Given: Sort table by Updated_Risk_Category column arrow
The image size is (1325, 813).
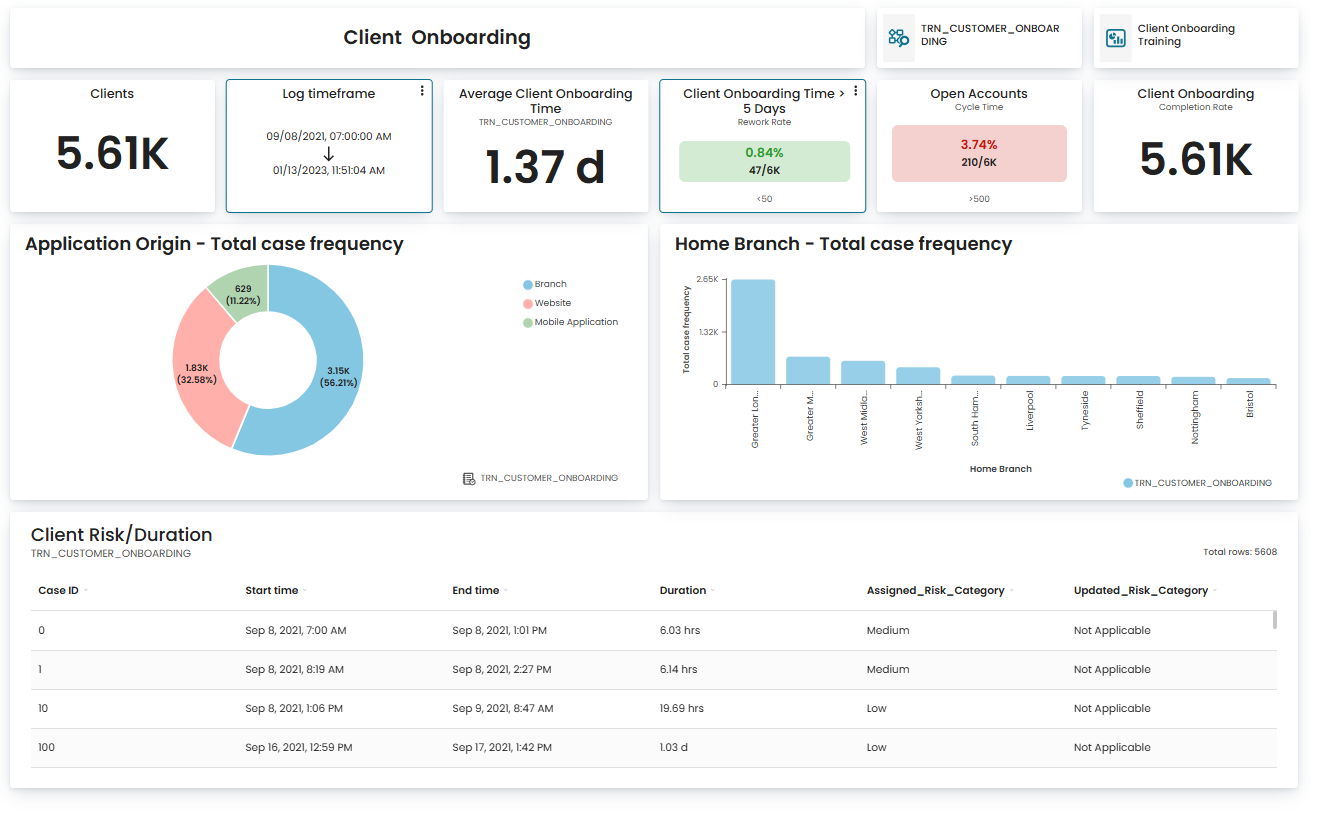Looking at the screenshot, I should (1215, 591).
